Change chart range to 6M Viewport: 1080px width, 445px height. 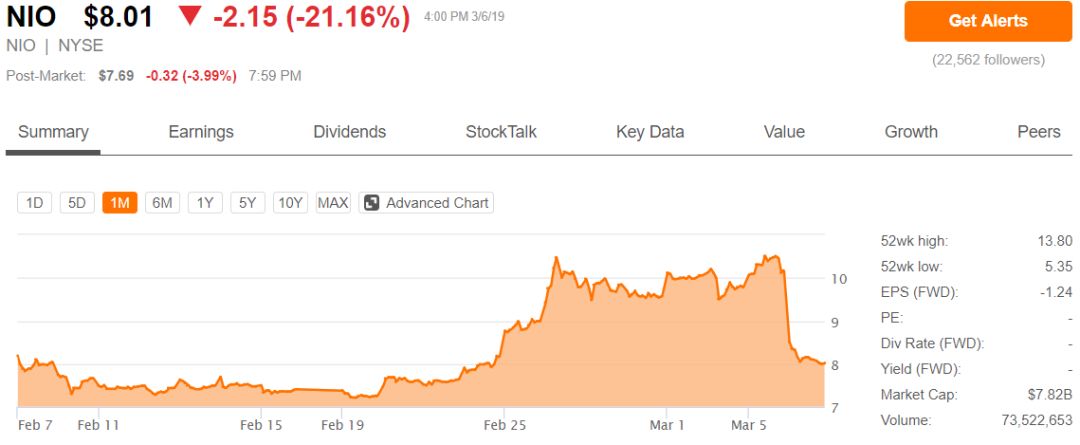pos(162,203)
